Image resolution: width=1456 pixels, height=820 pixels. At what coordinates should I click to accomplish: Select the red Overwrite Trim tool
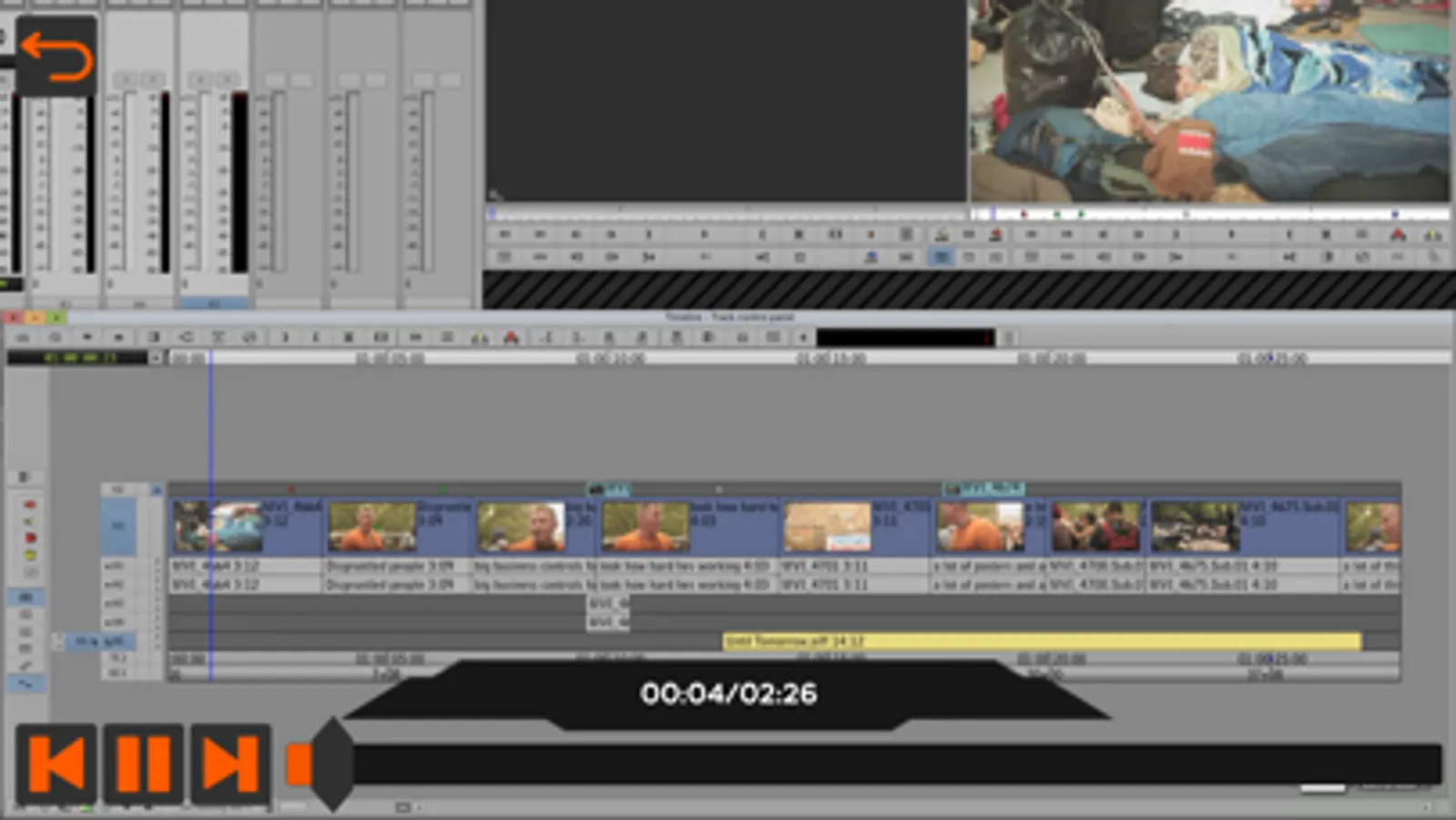point(30,538)
